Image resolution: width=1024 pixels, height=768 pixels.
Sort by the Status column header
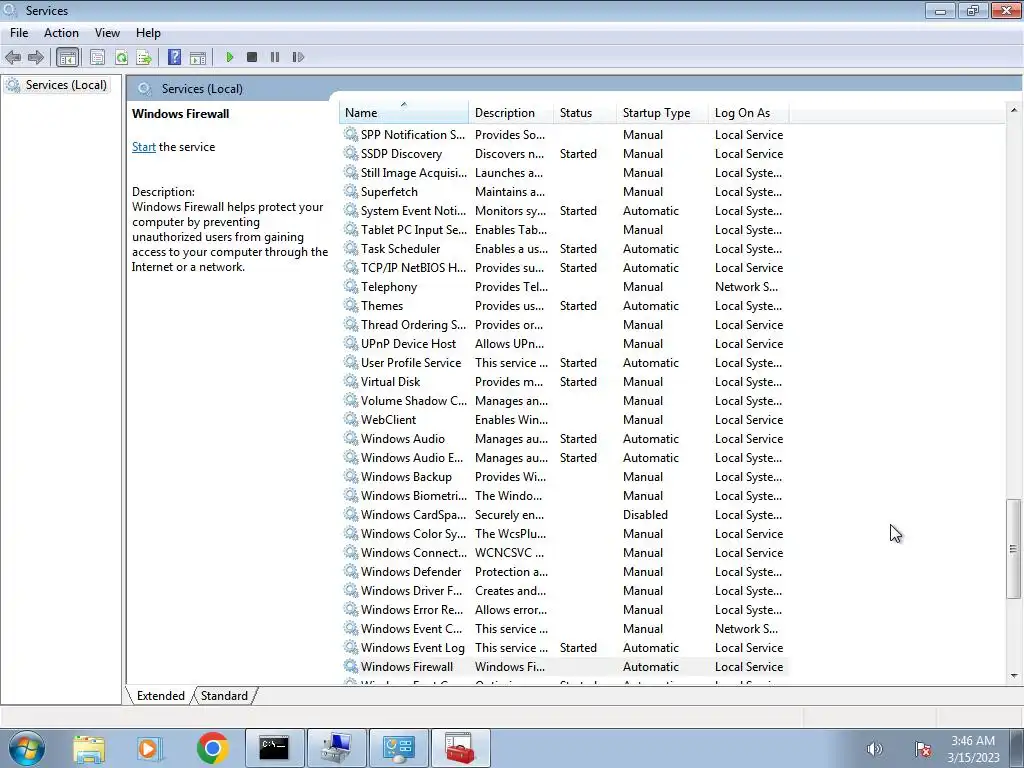(584, 112)
